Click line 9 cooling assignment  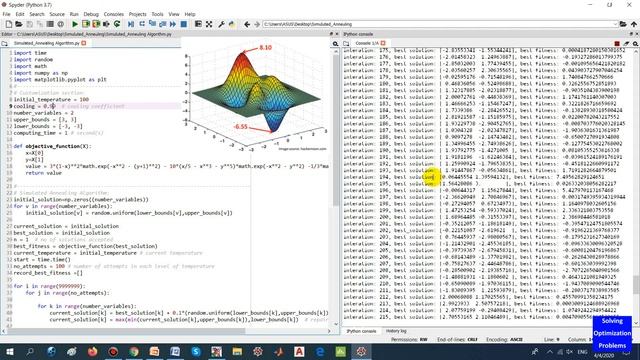pyautogui.click(x=96, y=106)
